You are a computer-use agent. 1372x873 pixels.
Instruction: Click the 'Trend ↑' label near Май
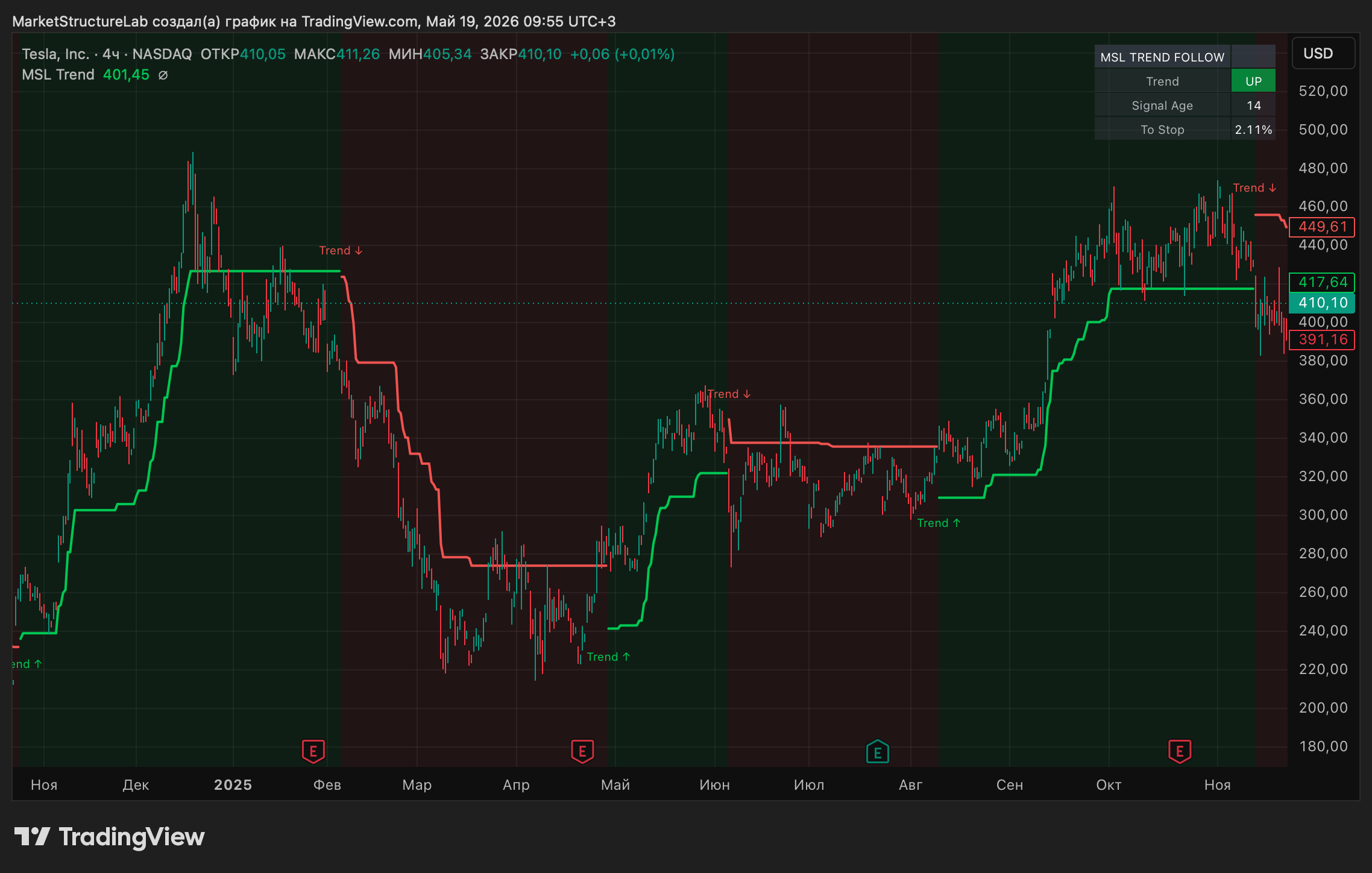(x=608, y=657)
